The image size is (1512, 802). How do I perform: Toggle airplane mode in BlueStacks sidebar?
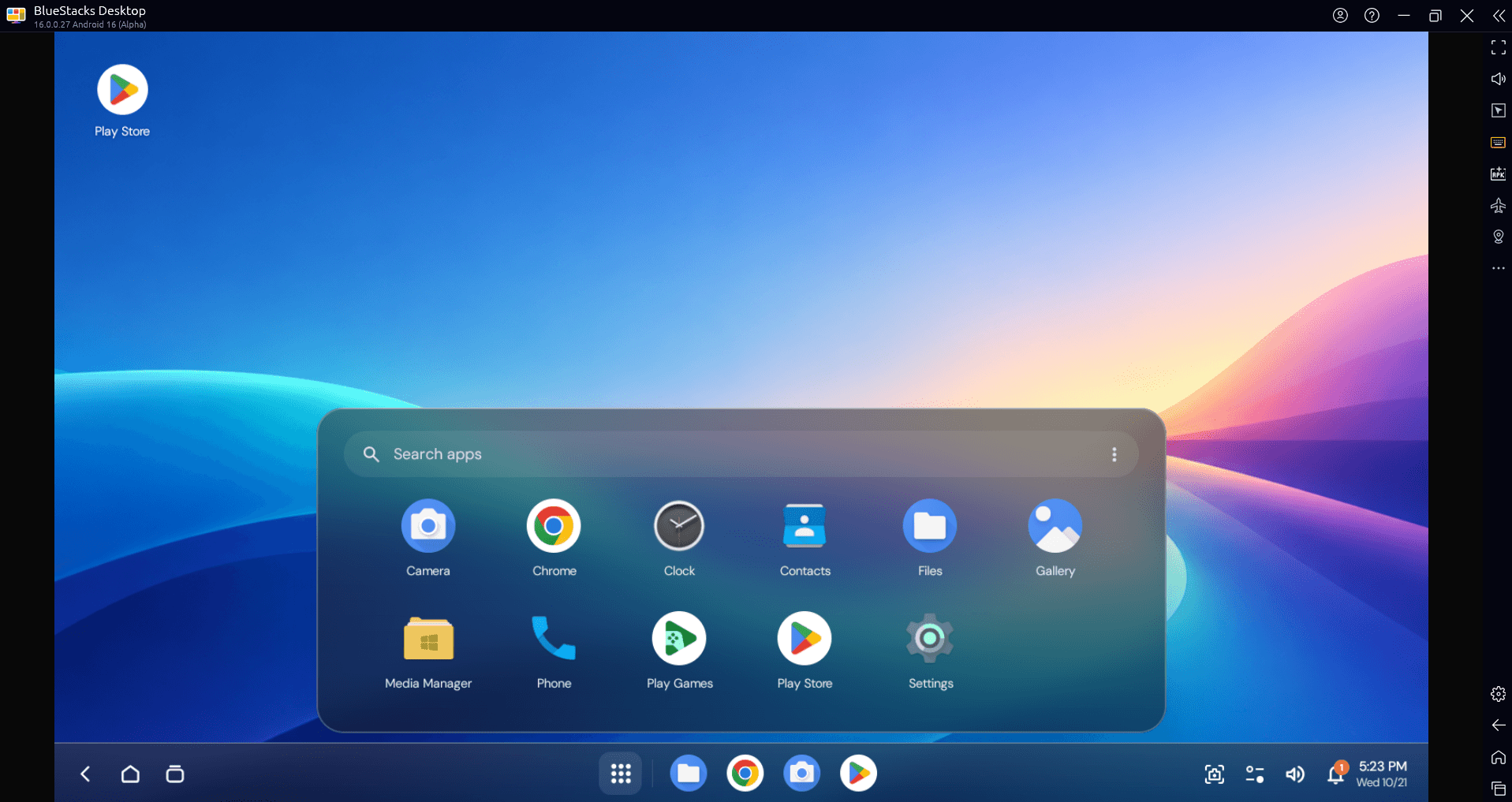(x=1499, y=206)
